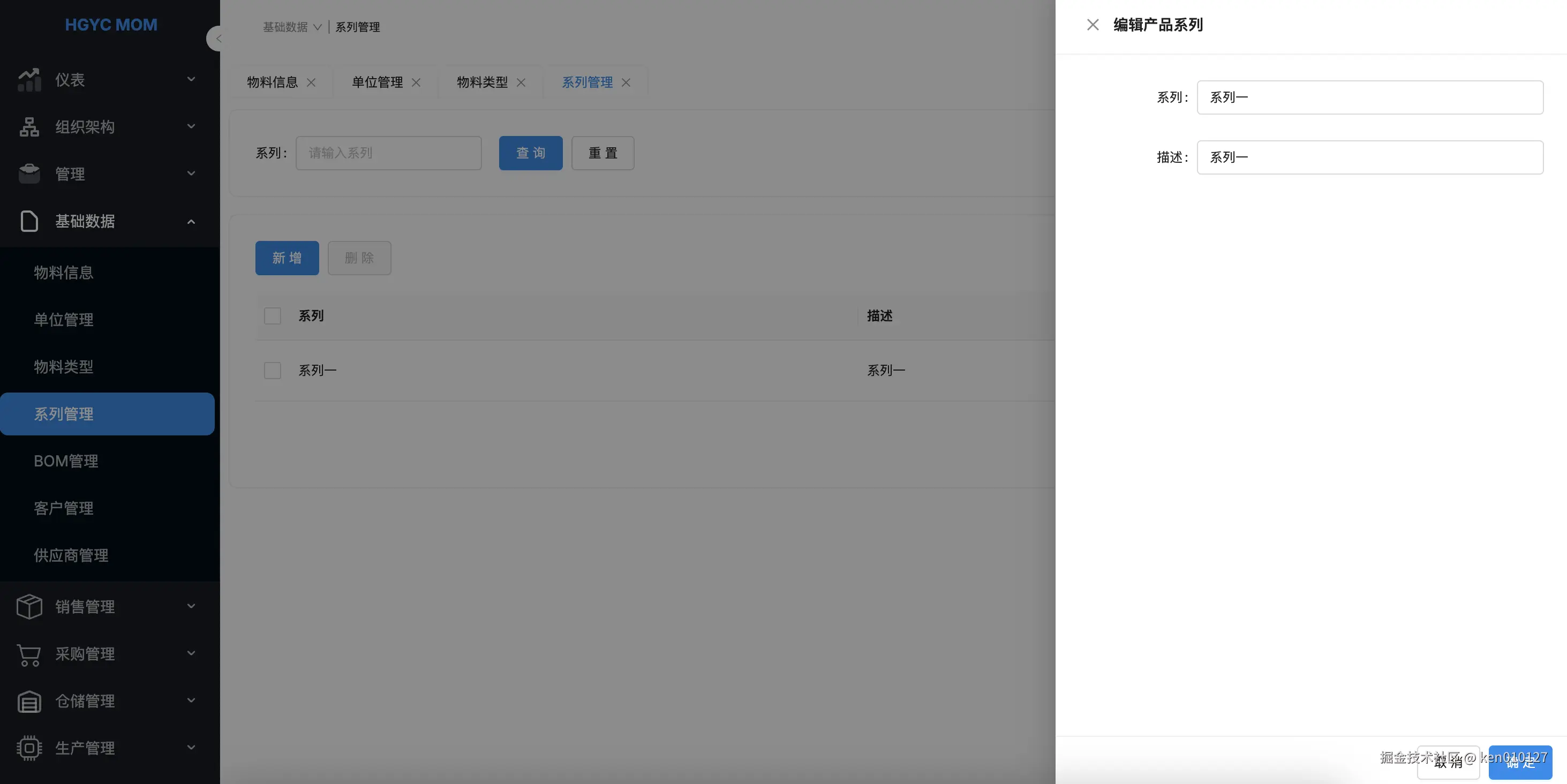The image size is (1567, 784).
Task: Click the organization tree icon beside 组织架构
Action: (x=29, y=126)
